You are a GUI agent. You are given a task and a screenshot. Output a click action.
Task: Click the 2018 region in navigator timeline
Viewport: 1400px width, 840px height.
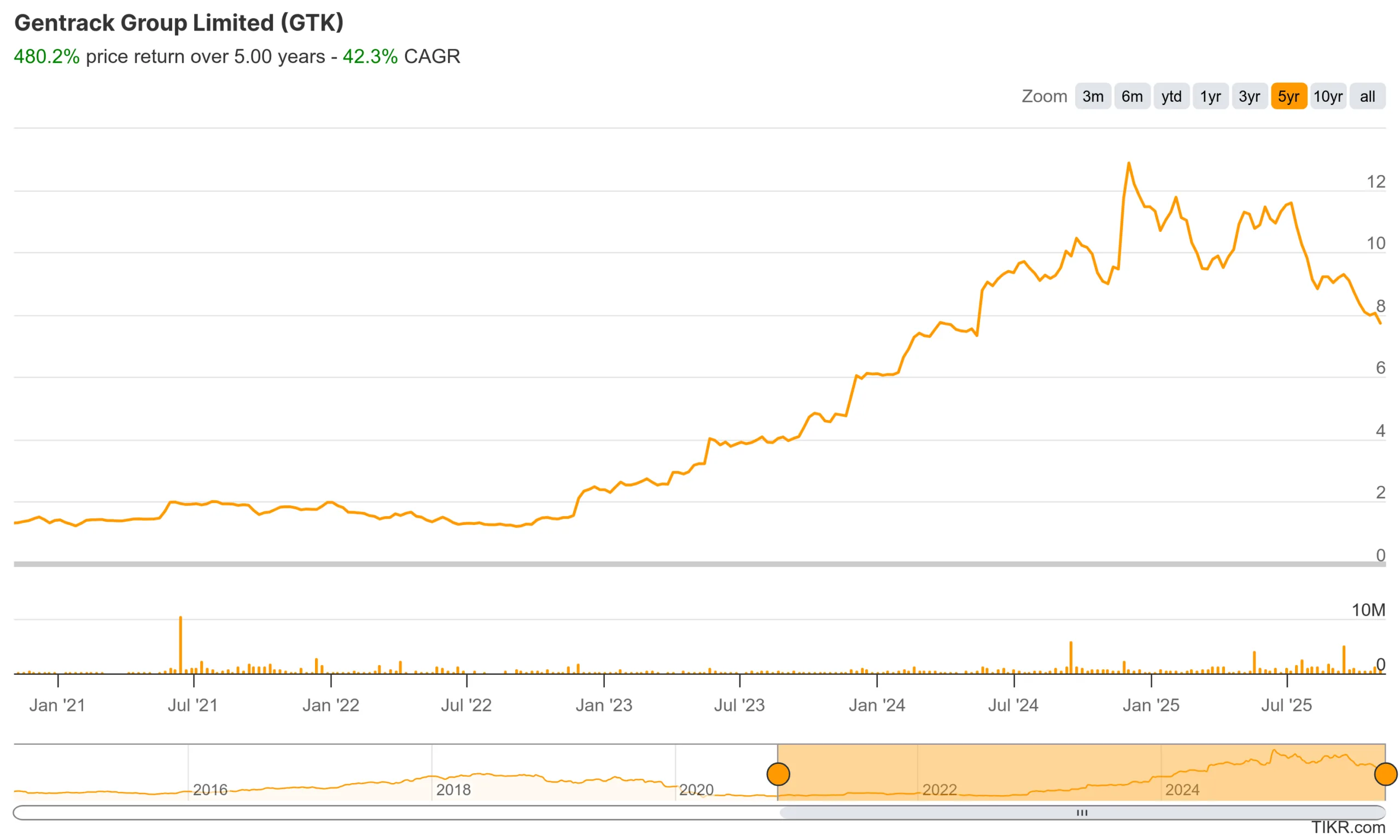[x=453, y=789]
